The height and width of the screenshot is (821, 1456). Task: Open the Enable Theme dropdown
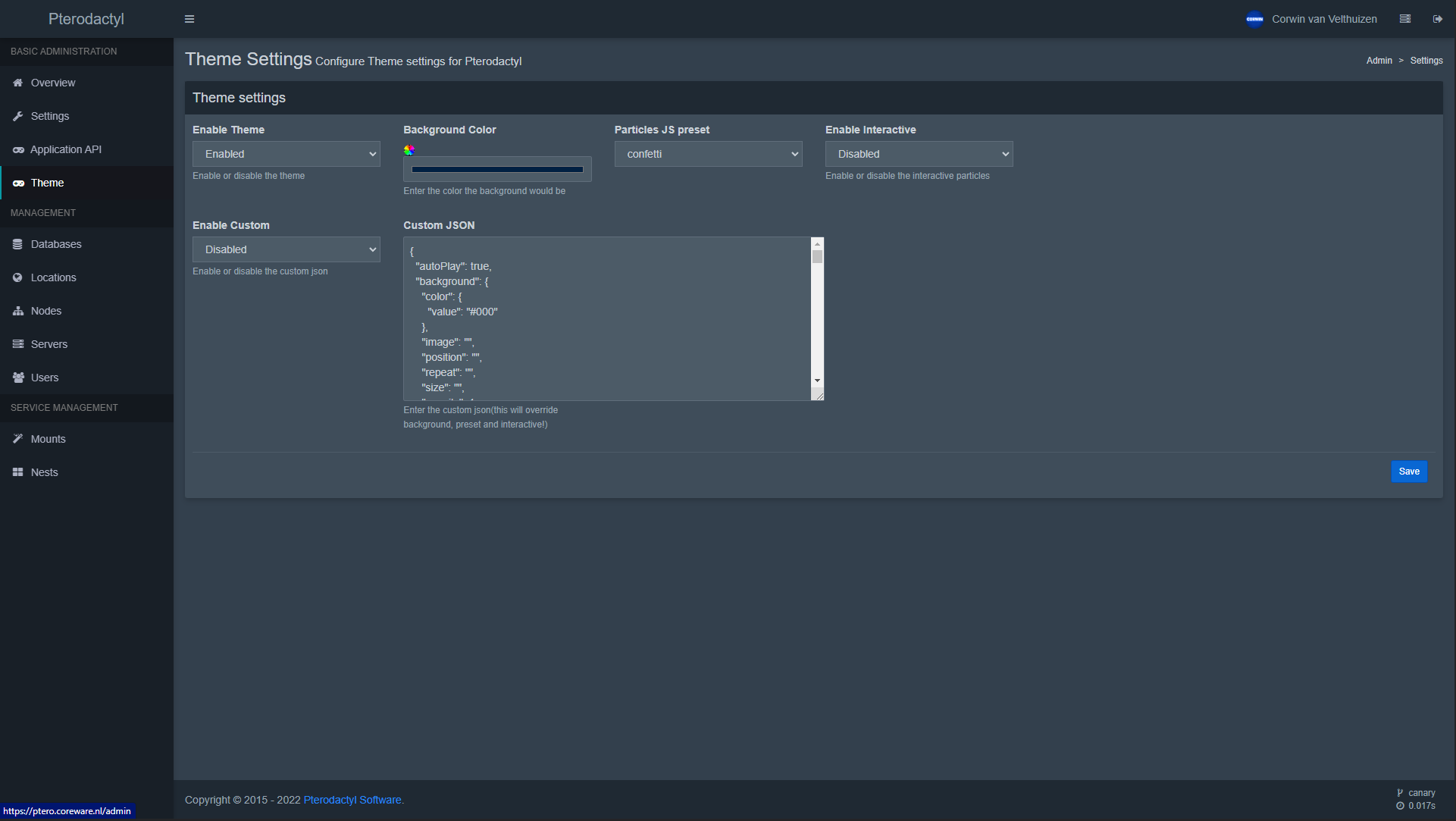pyautogui.click(x=287, y=154)
